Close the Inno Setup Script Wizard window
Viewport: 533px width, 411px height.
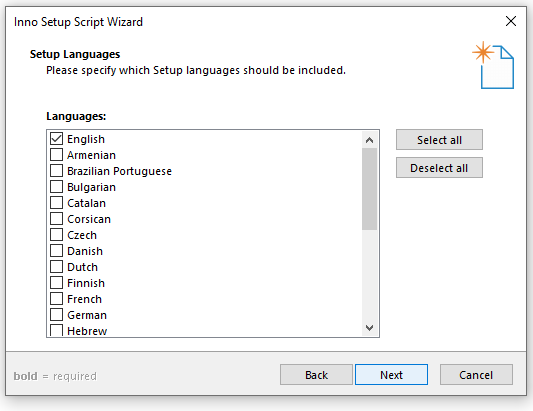pyautogui.click(x=511, y=21)
